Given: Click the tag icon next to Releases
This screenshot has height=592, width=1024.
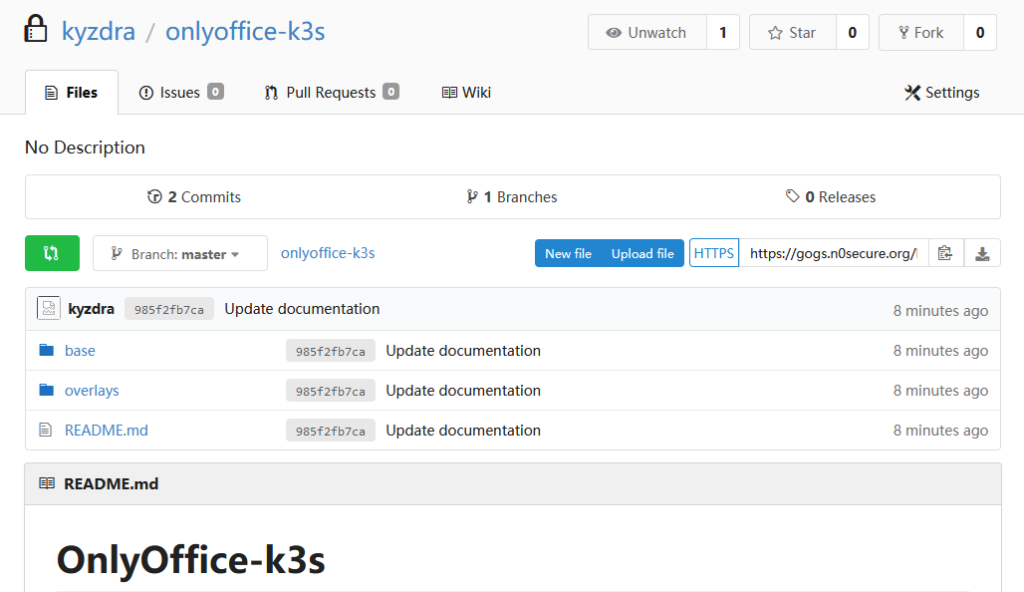Looking at the screenshot, I should point(792,196).
